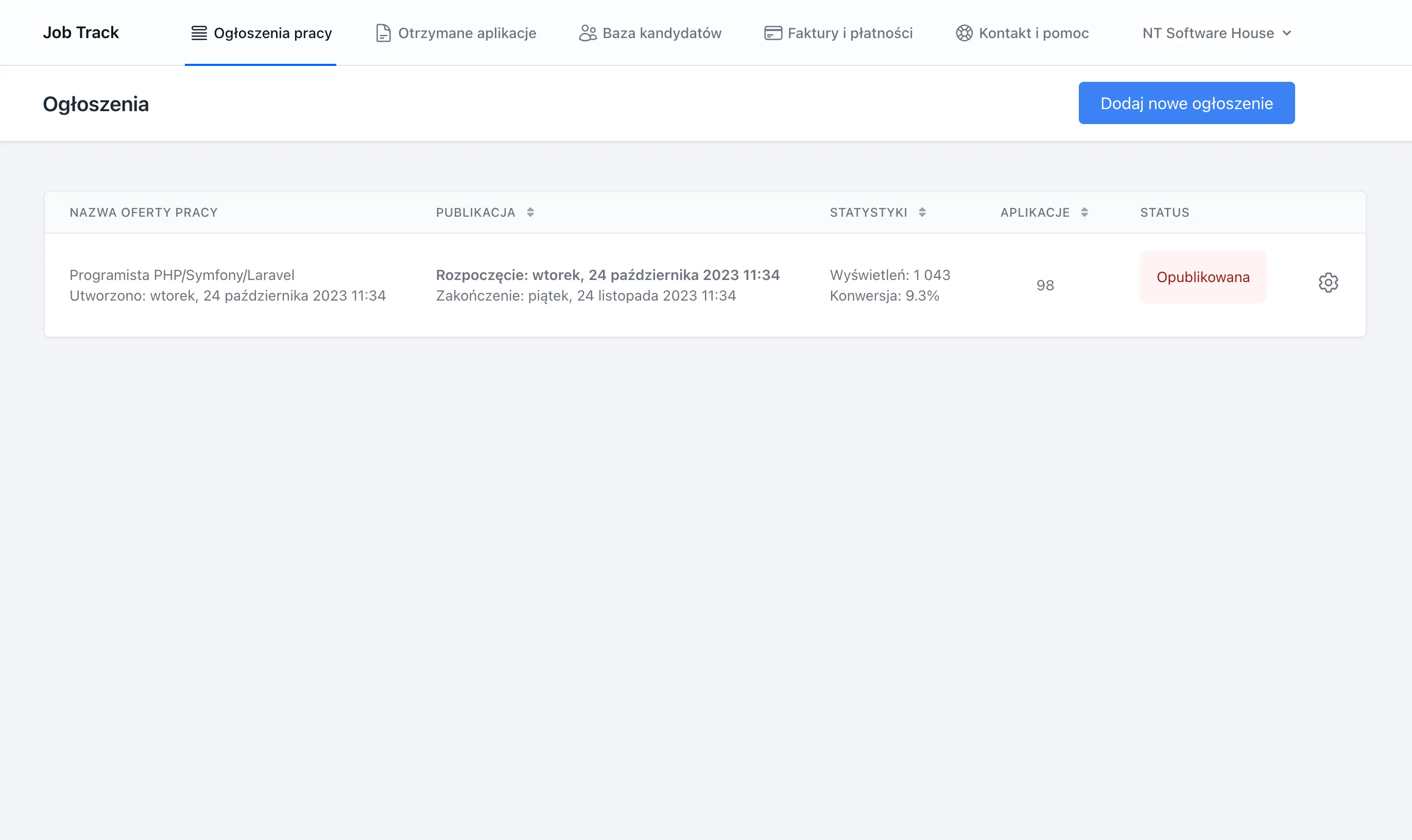Click the applications count 98

[x=1045, y=285]
